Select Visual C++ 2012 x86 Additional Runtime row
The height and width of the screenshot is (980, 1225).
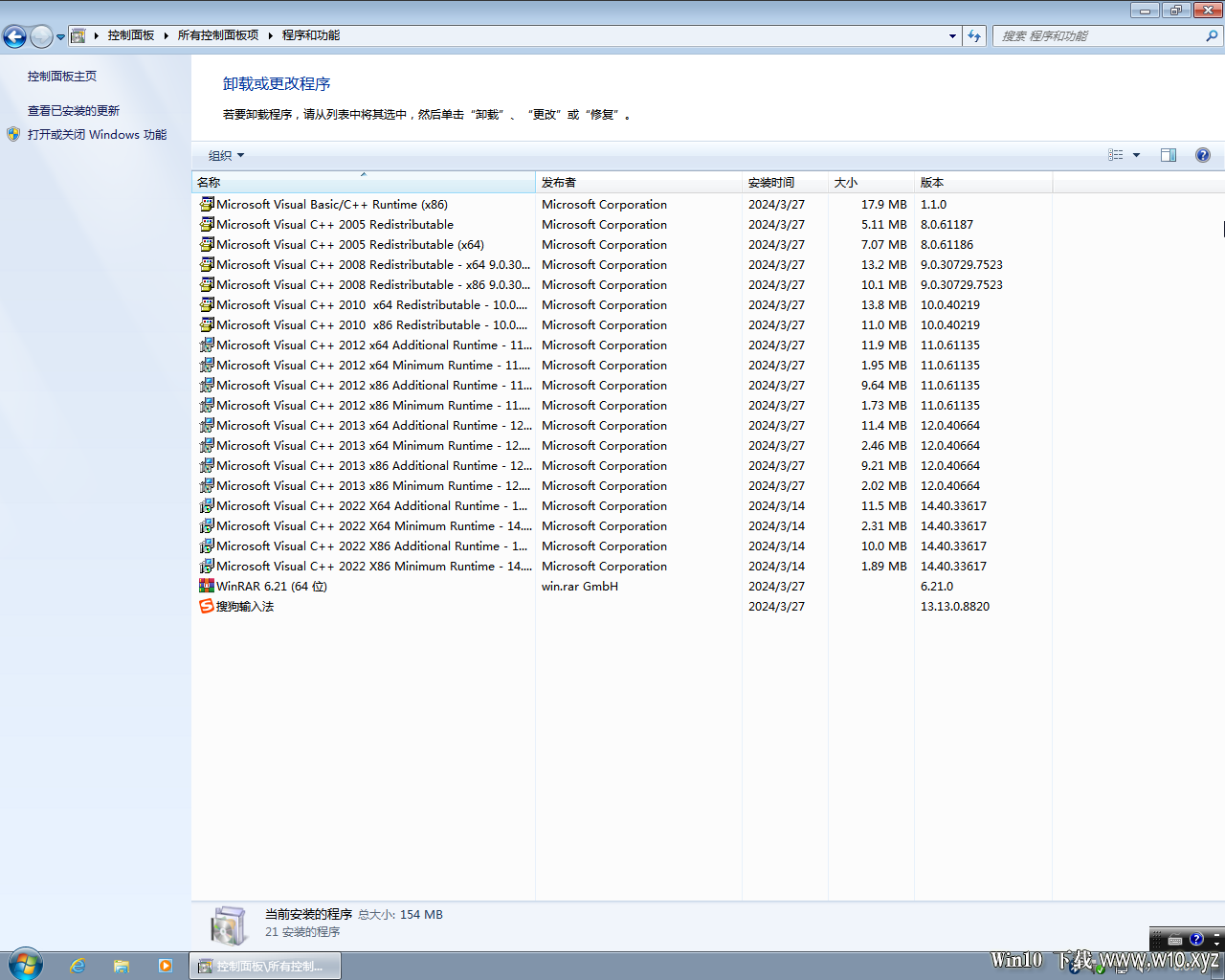tap(622, 385)
